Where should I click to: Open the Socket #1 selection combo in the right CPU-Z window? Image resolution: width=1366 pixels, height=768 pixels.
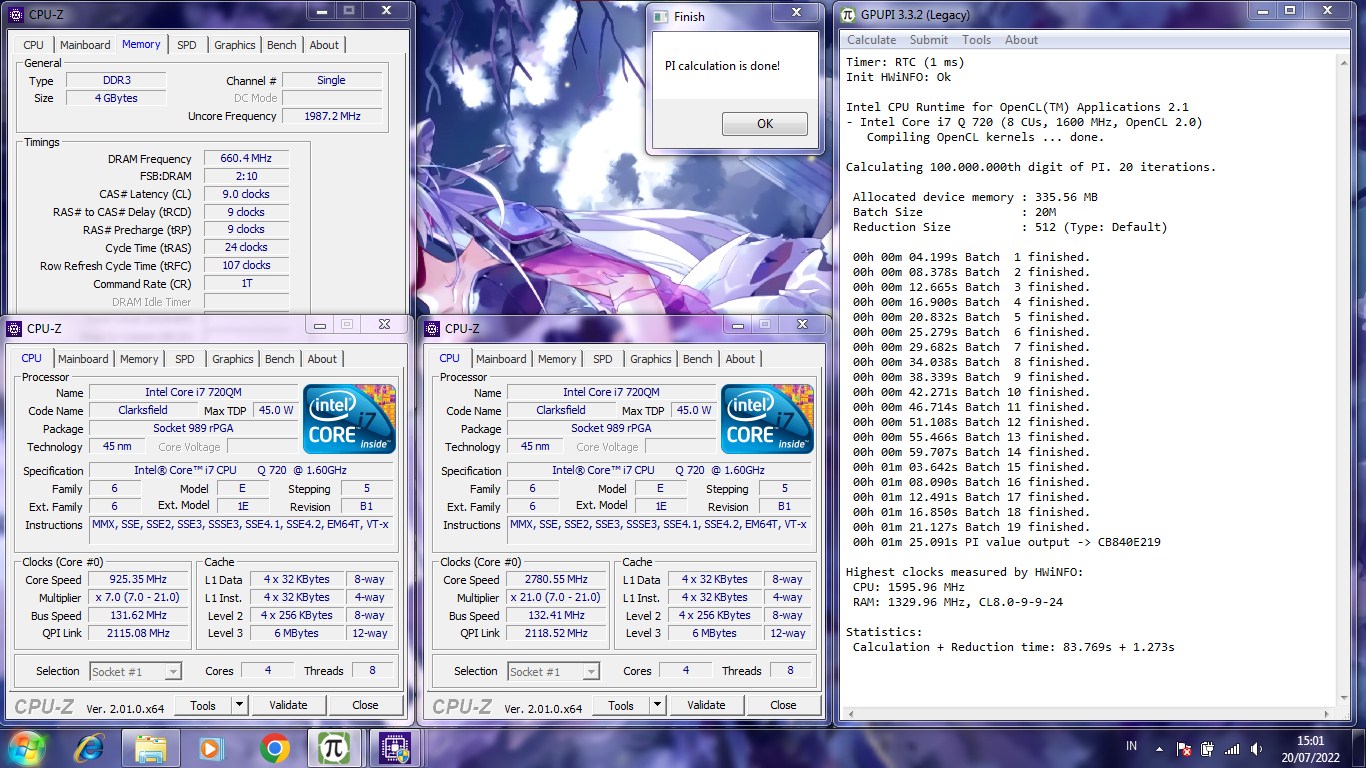click(x=554, y=672)
